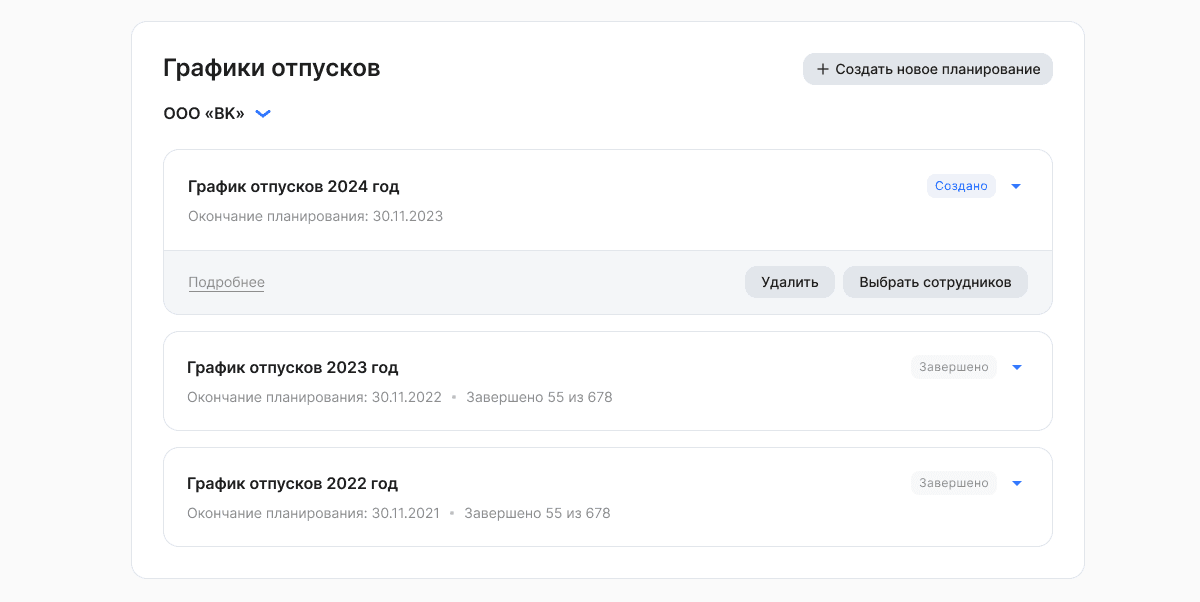Click the Завершено 55 из 678 text for 2023
This screenshot has width=1200, height=602.
539,397
